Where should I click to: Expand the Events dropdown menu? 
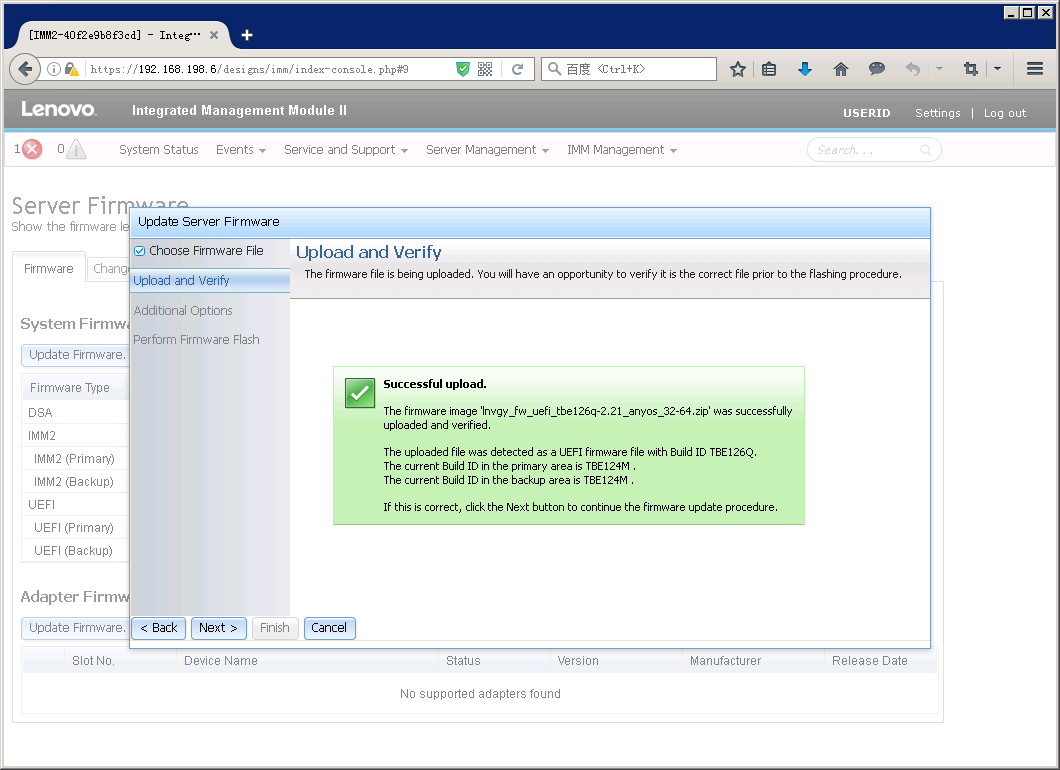[x=240, y=150]
